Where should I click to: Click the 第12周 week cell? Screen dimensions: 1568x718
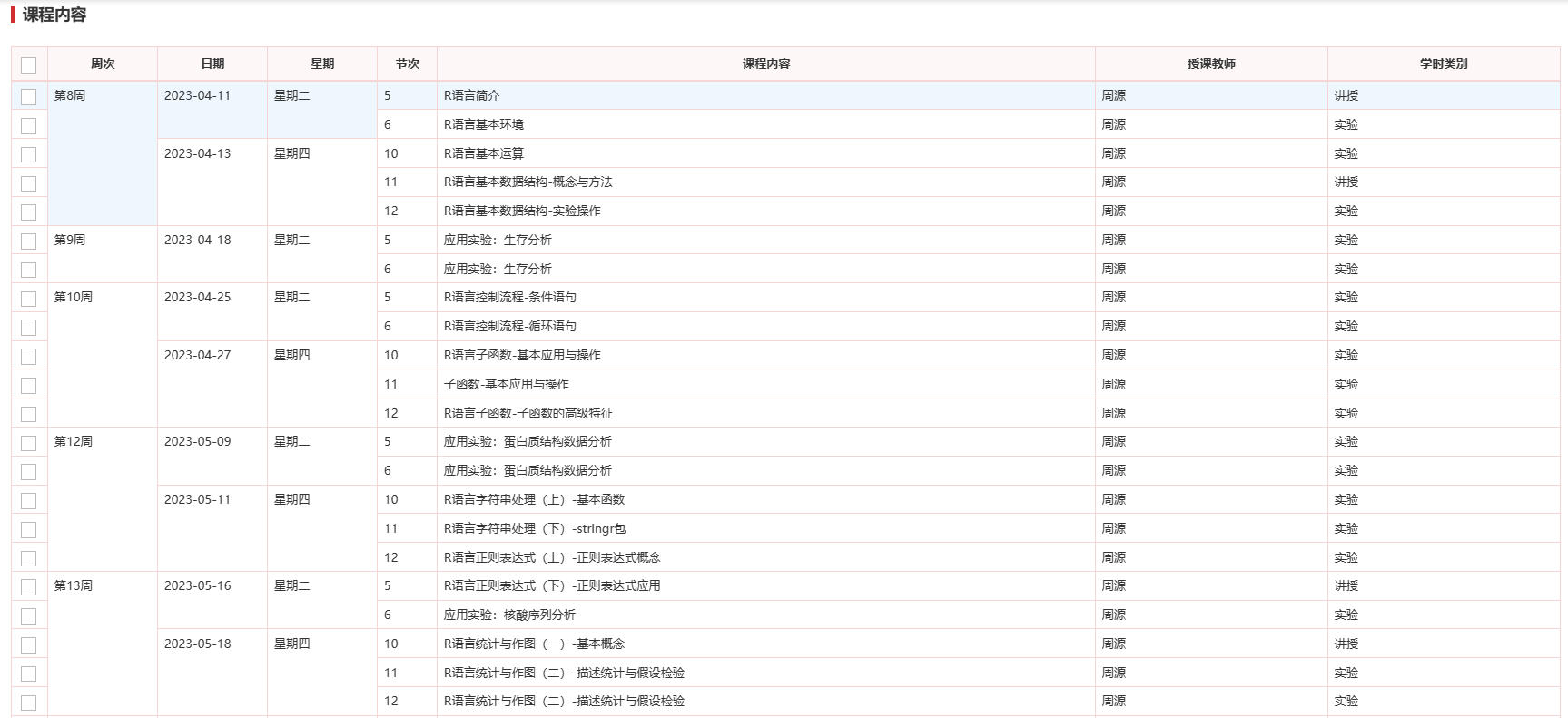tap(74, 441)
